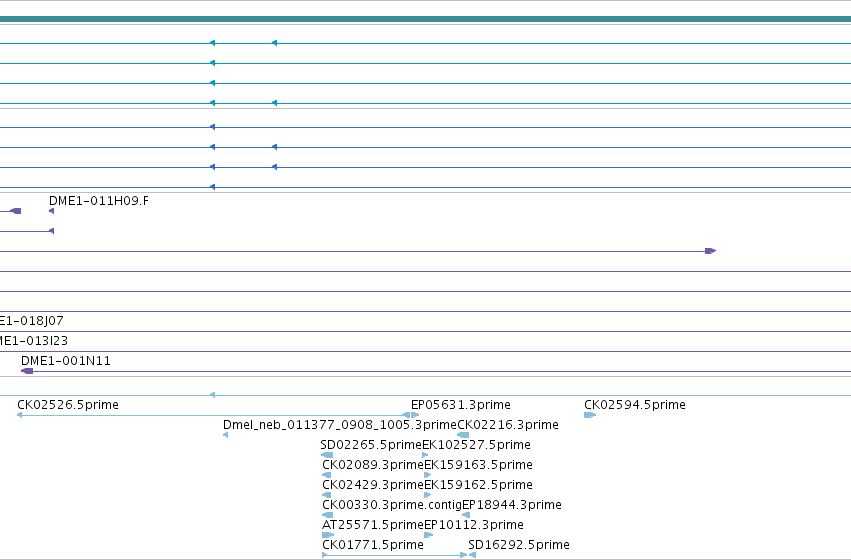Click the CK02526.5prime EST label
Viewport: 851px width, 560px height.
click(x=68, y=405)
